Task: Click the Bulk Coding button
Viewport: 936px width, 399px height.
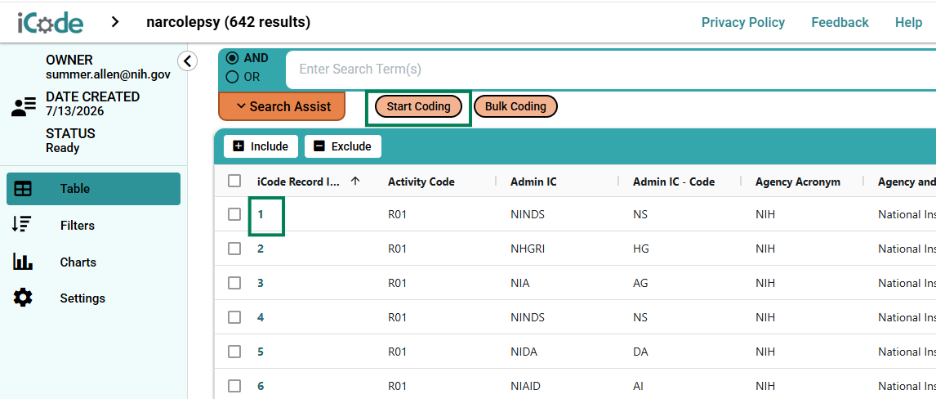Action: (x=515, y=106)
